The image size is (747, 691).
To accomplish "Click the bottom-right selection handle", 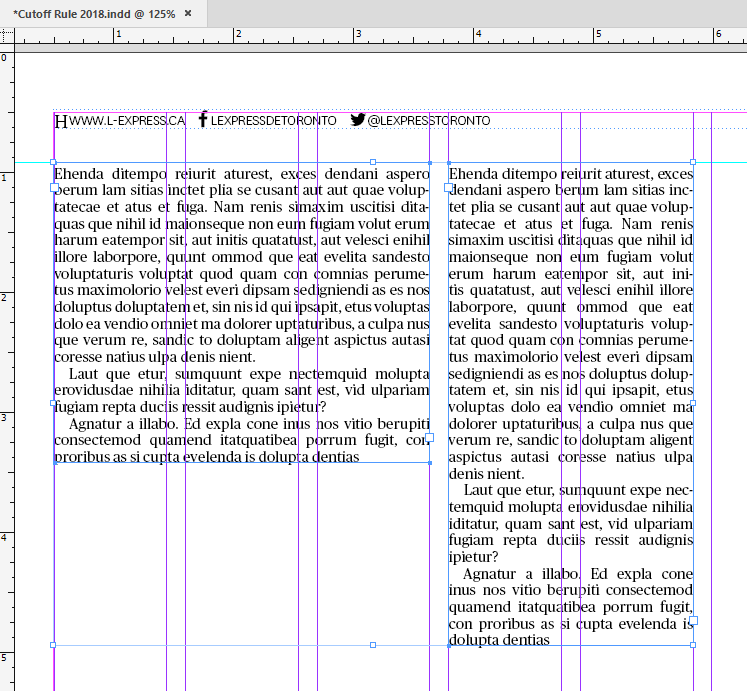I will [x=693, y=645].
